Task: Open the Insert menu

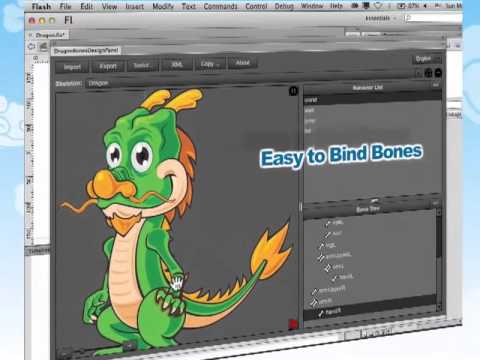Action: point(134,6)
